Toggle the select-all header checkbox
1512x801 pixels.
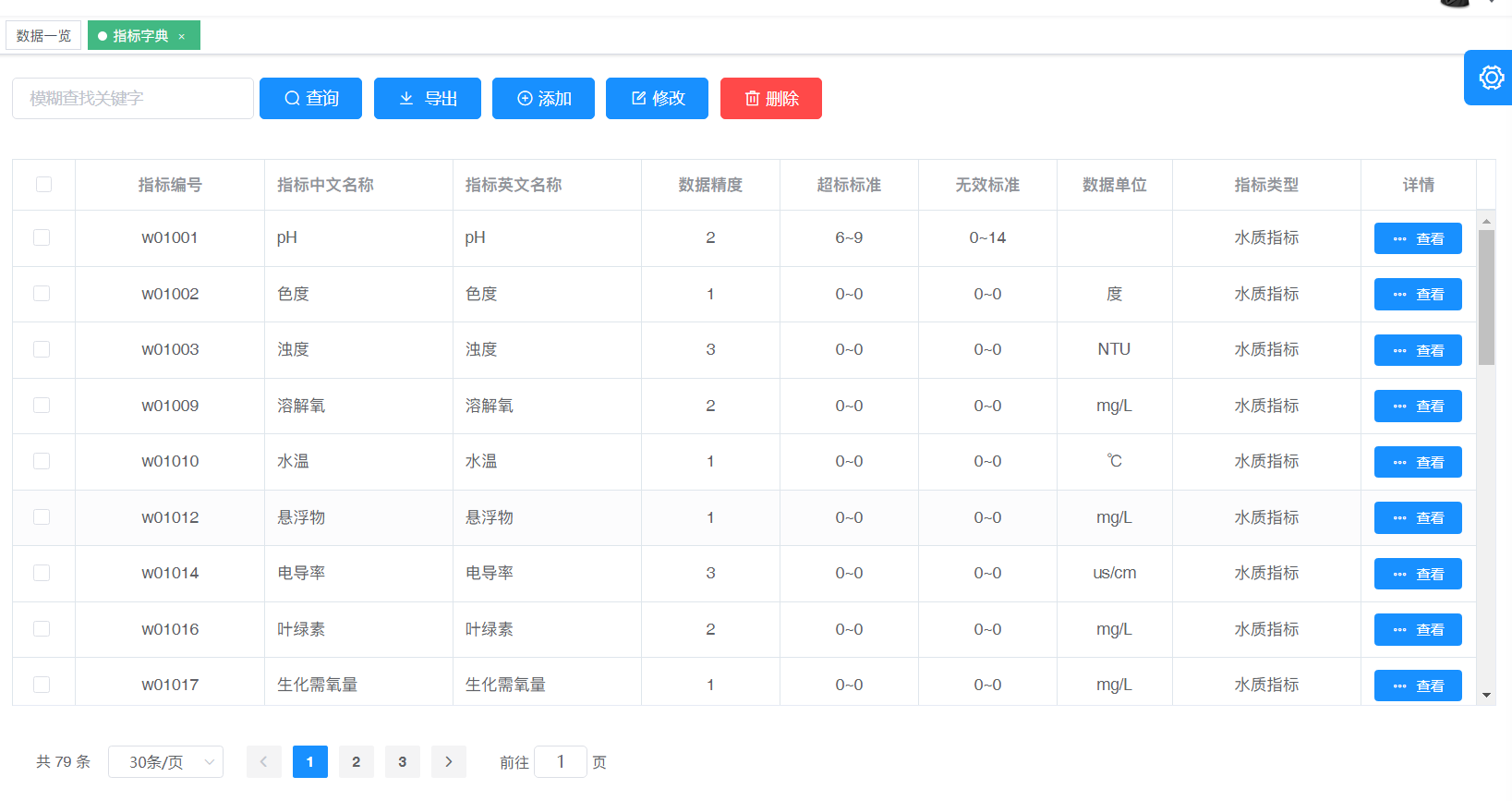(43, 184)
